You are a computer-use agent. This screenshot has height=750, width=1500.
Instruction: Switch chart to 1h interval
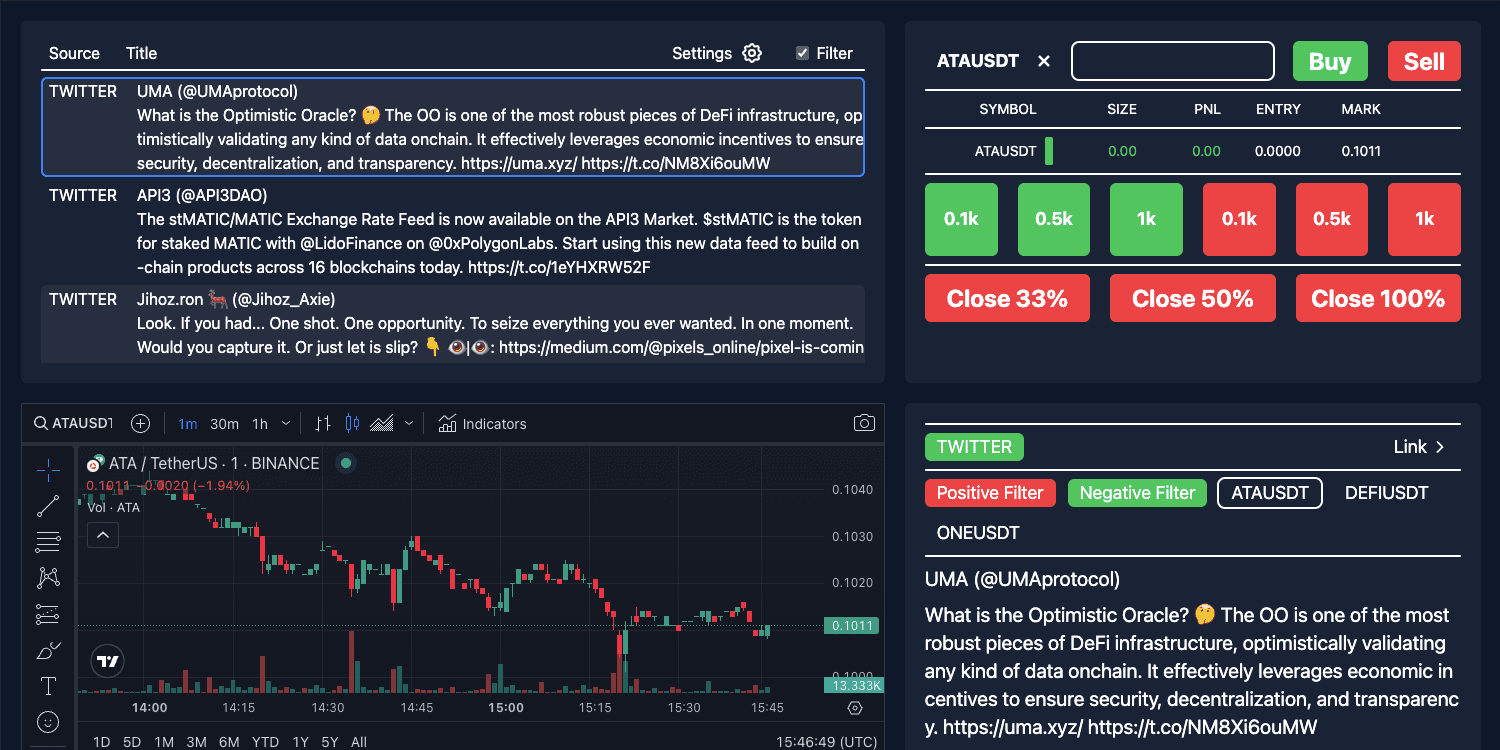[260, 424]
